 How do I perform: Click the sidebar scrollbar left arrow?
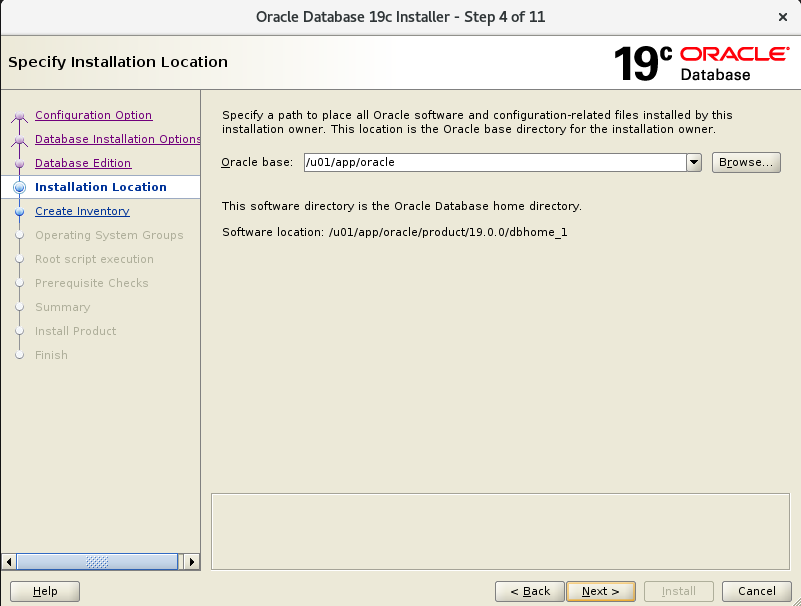(x=9, y=562)
